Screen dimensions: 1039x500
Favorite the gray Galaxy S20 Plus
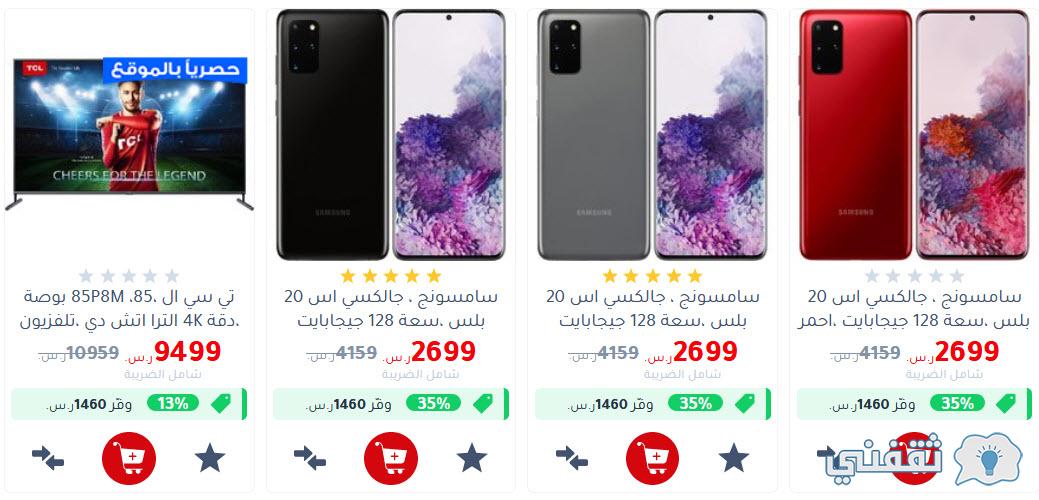click(734, 458)
